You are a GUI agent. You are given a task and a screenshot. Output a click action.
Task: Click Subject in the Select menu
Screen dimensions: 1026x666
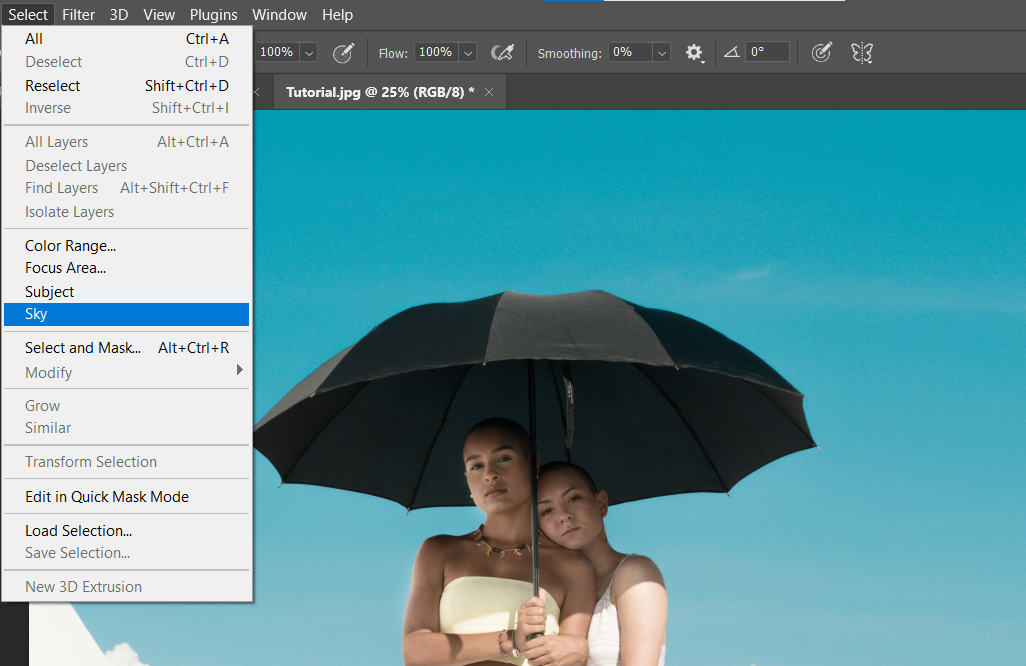[x=50, y=292]
